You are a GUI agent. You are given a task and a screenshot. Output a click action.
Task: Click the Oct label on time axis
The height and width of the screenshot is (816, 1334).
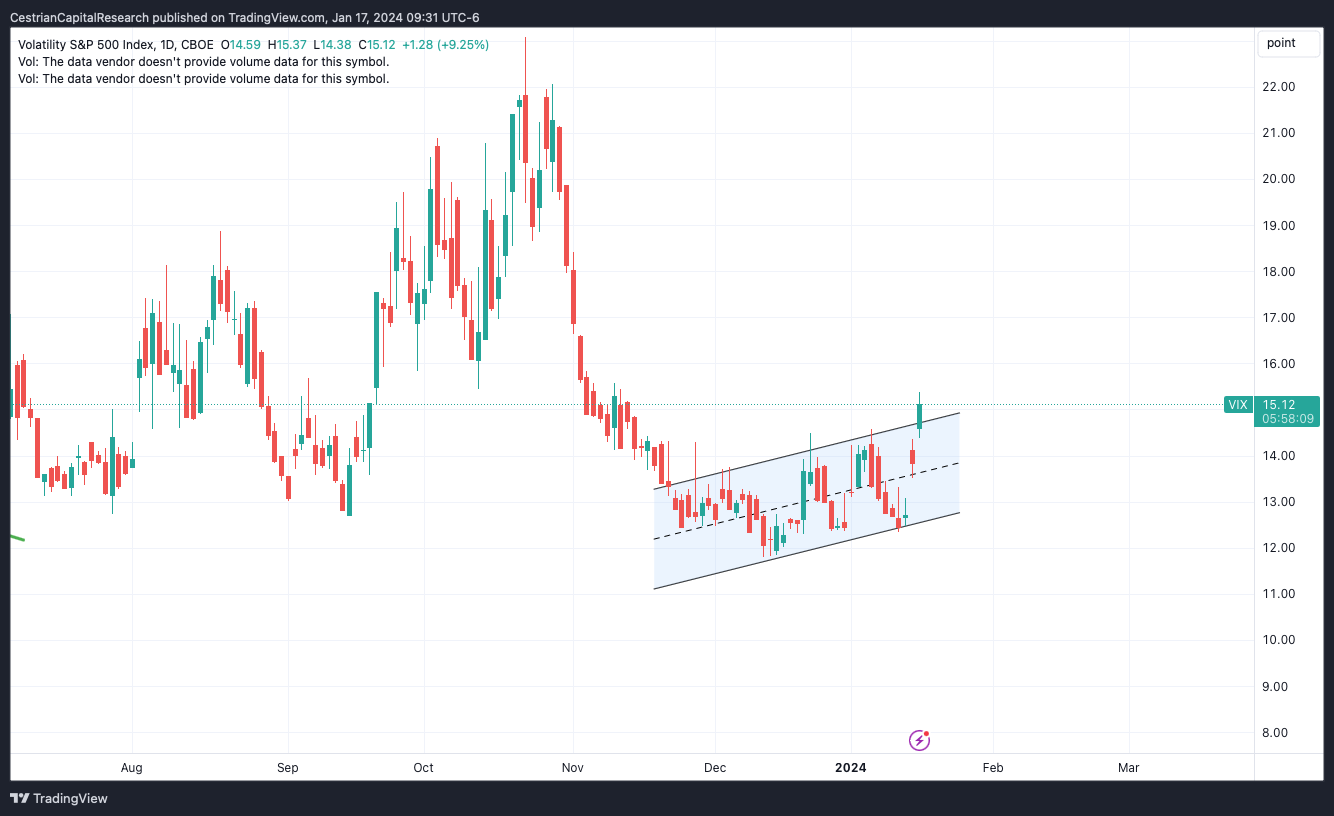423,768
